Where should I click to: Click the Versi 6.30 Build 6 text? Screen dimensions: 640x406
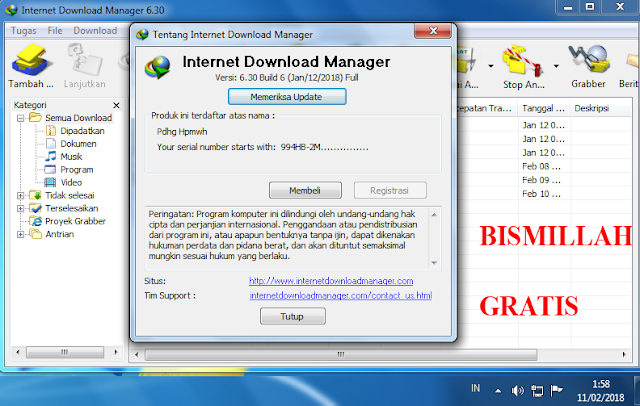[x=287, y=78]
